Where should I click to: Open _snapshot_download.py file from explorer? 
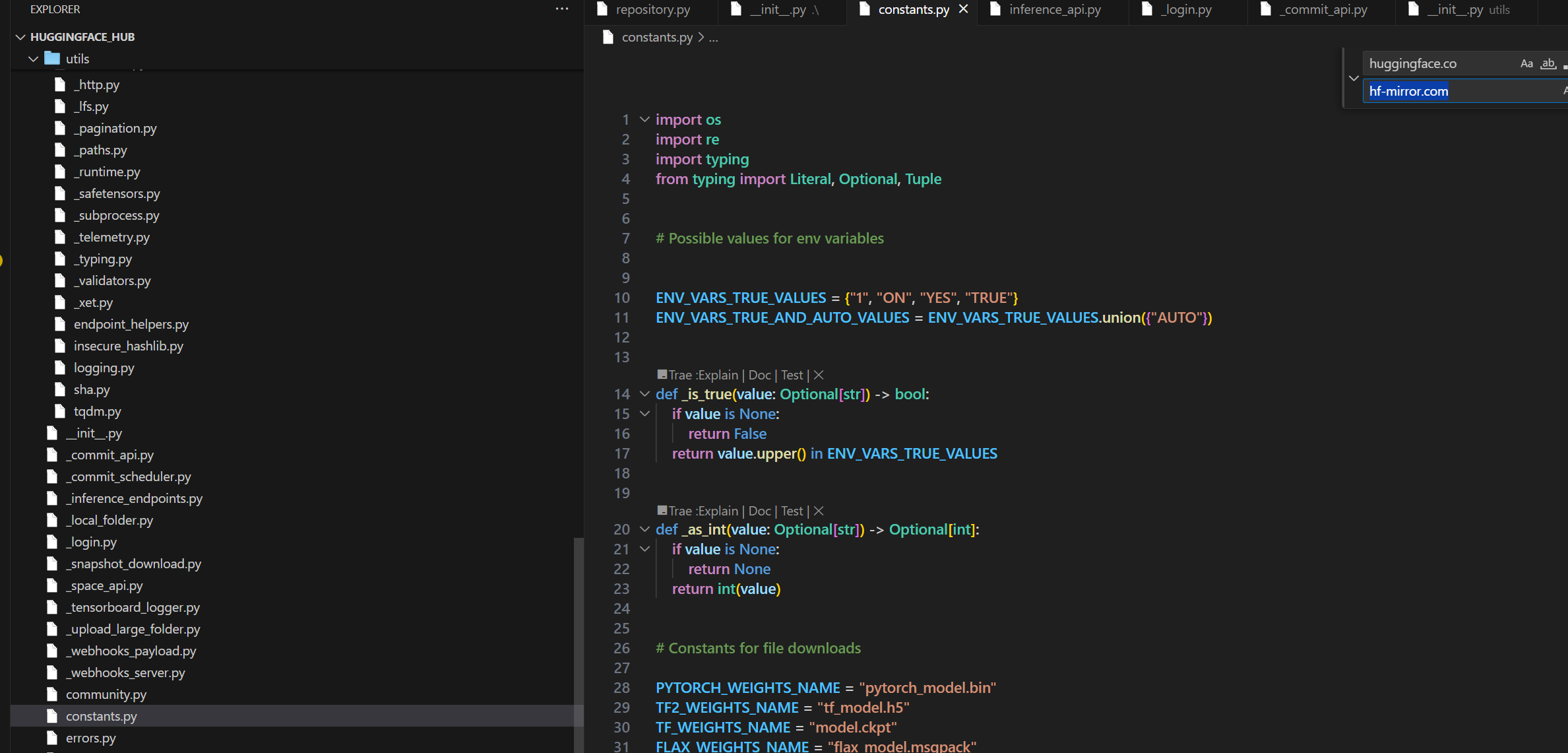coord(133,564)
